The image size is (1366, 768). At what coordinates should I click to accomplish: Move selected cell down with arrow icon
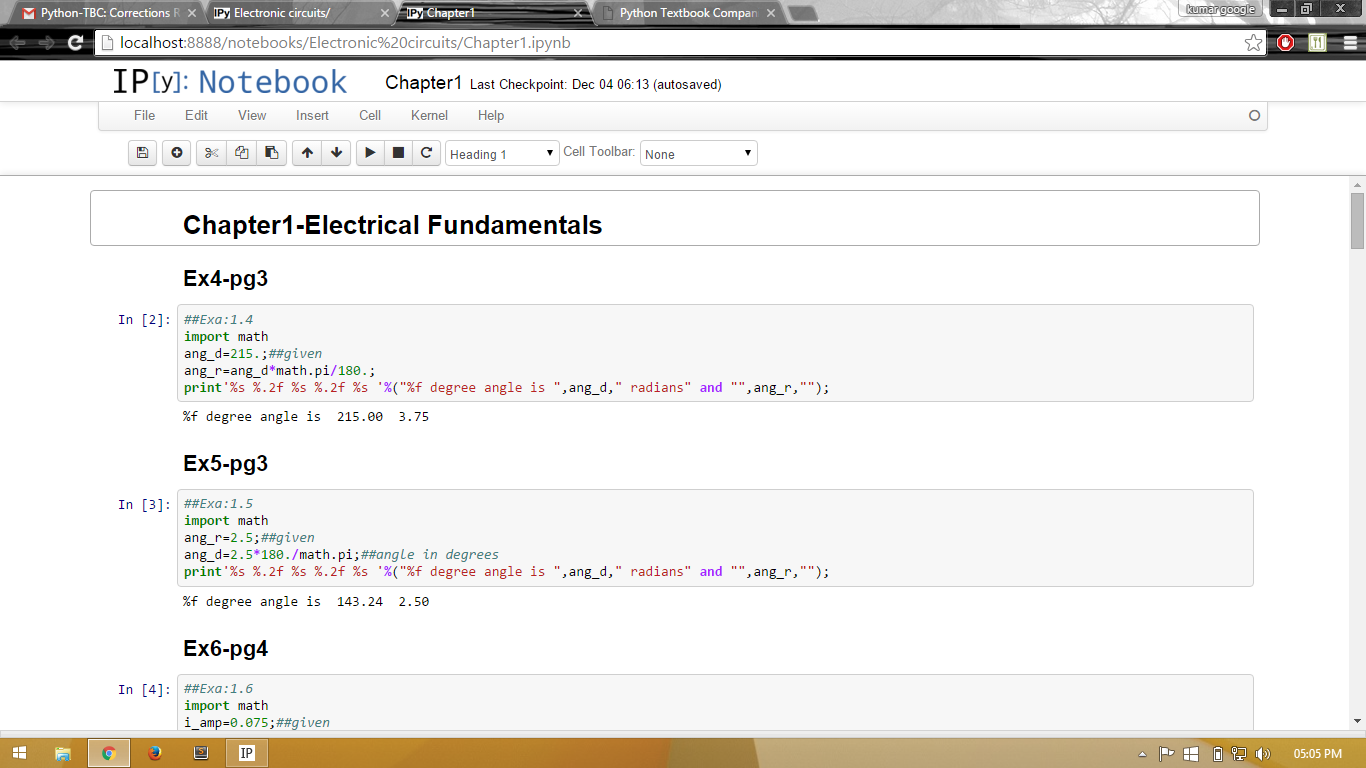tap(336, 153)
